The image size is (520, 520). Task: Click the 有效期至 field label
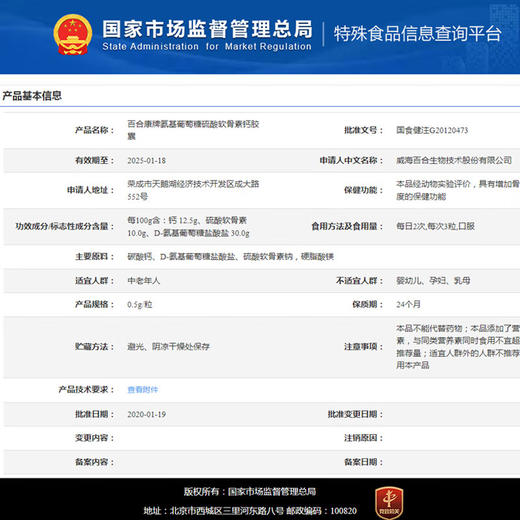coord(94,160)
